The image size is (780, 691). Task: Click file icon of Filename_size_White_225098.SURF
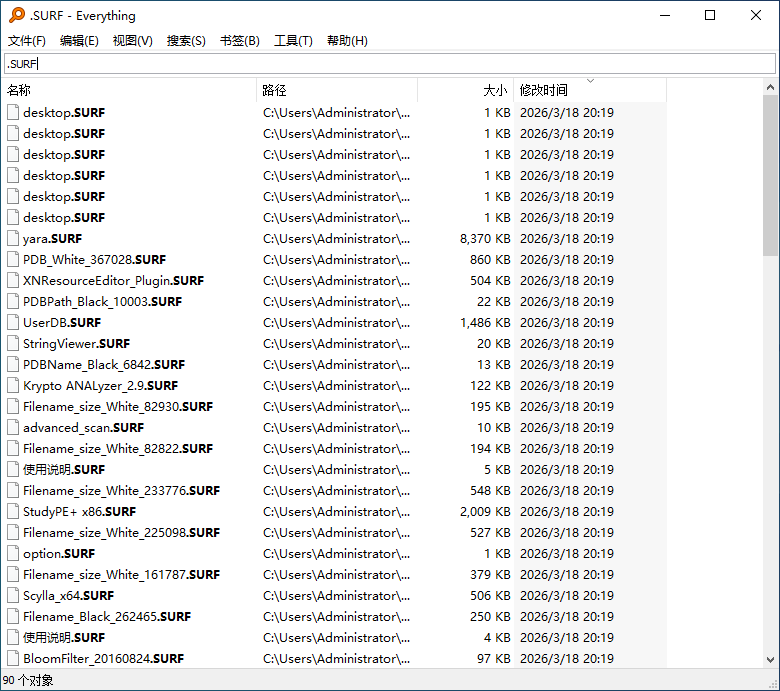[13, 533]
